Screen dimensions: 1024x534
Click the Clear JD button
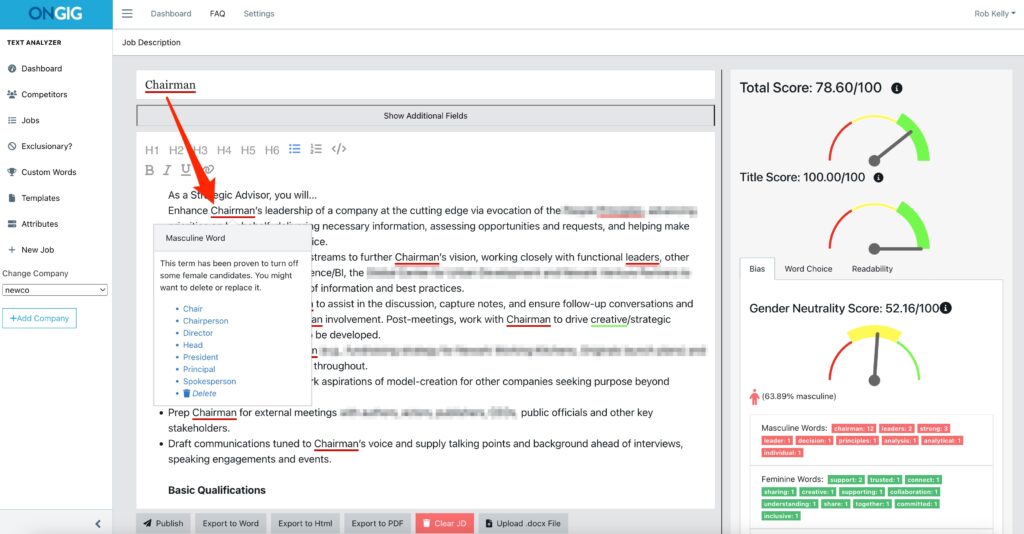coord(445,524)
